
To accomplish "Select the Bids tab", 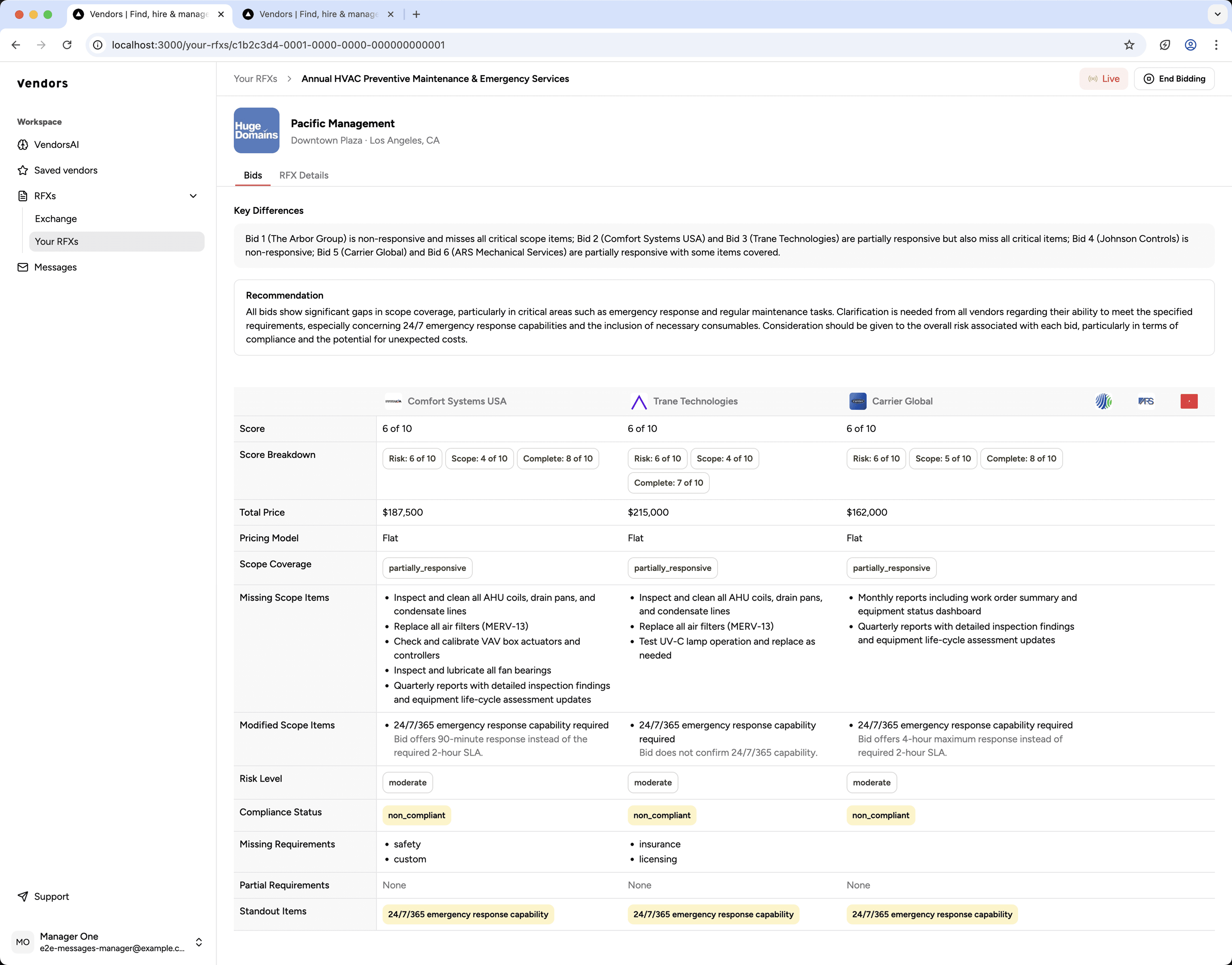I will click(x=253, y=175).
